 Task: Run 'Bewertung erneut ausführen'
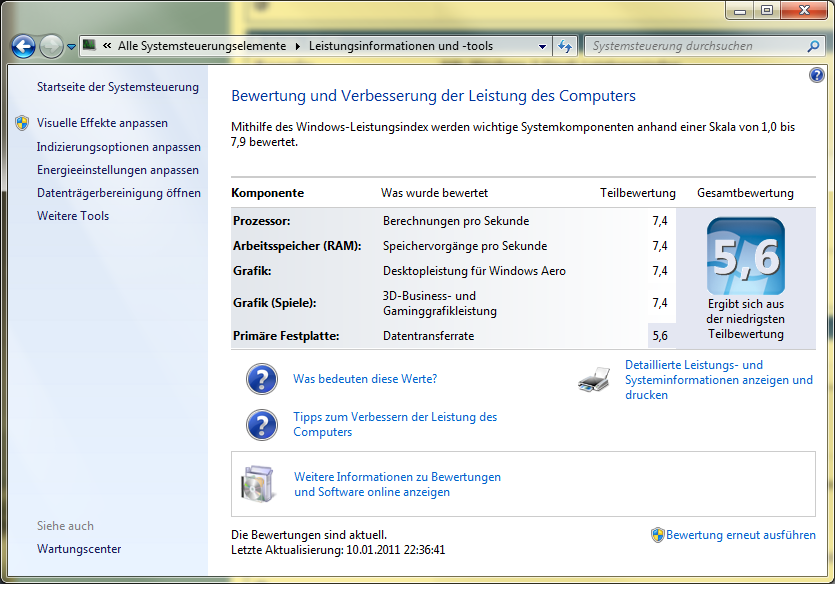coord(741,535)
